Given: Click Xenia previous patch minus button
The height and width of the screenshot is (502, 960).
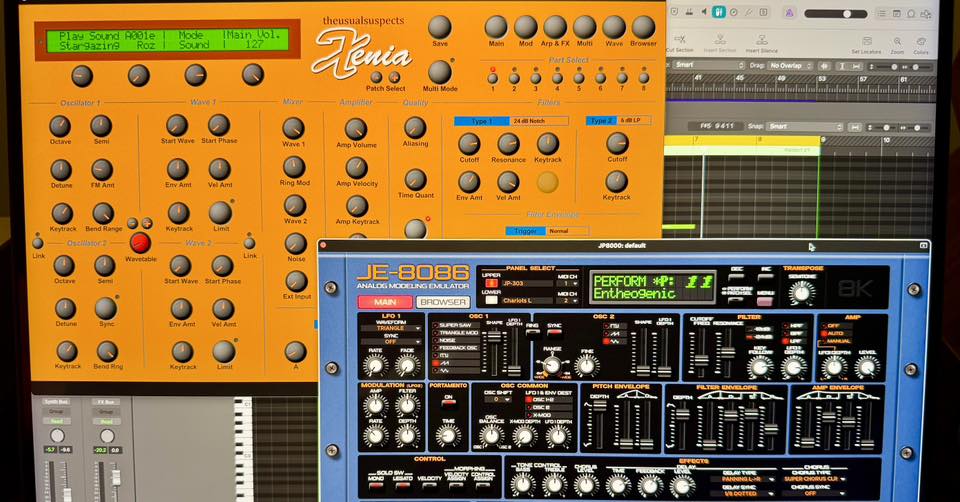Looking at the screenshot, I should coord(377,77).
